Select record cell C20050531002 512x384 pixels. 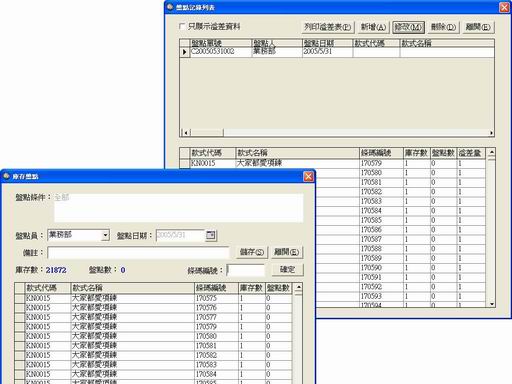[x=221, y=52]
